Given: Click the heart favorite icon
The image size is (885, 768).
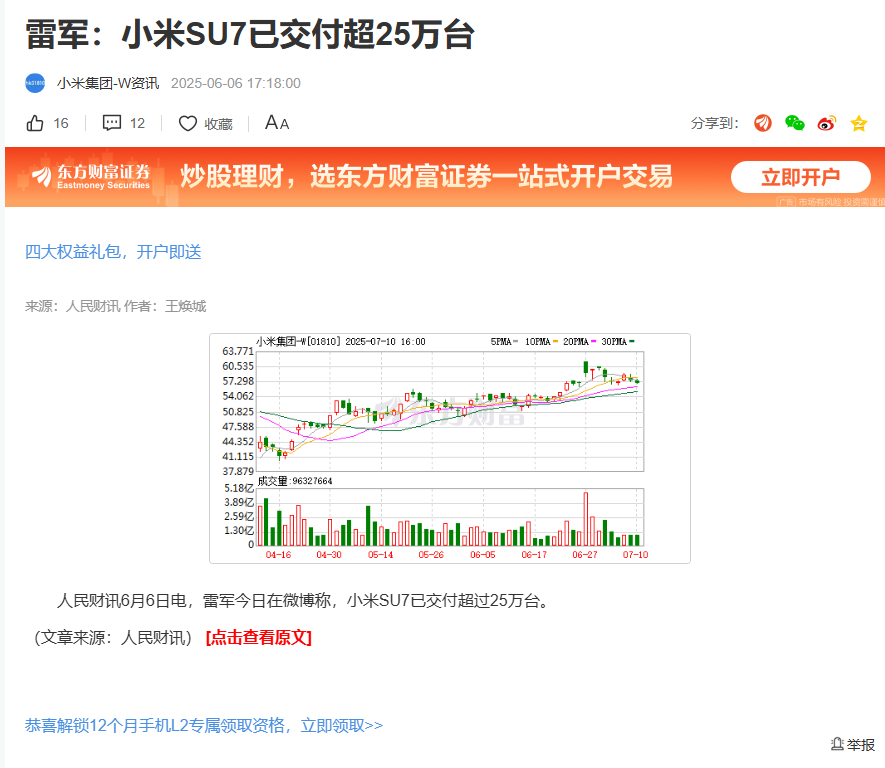Looking at the screenshot, I should [187, 123].
